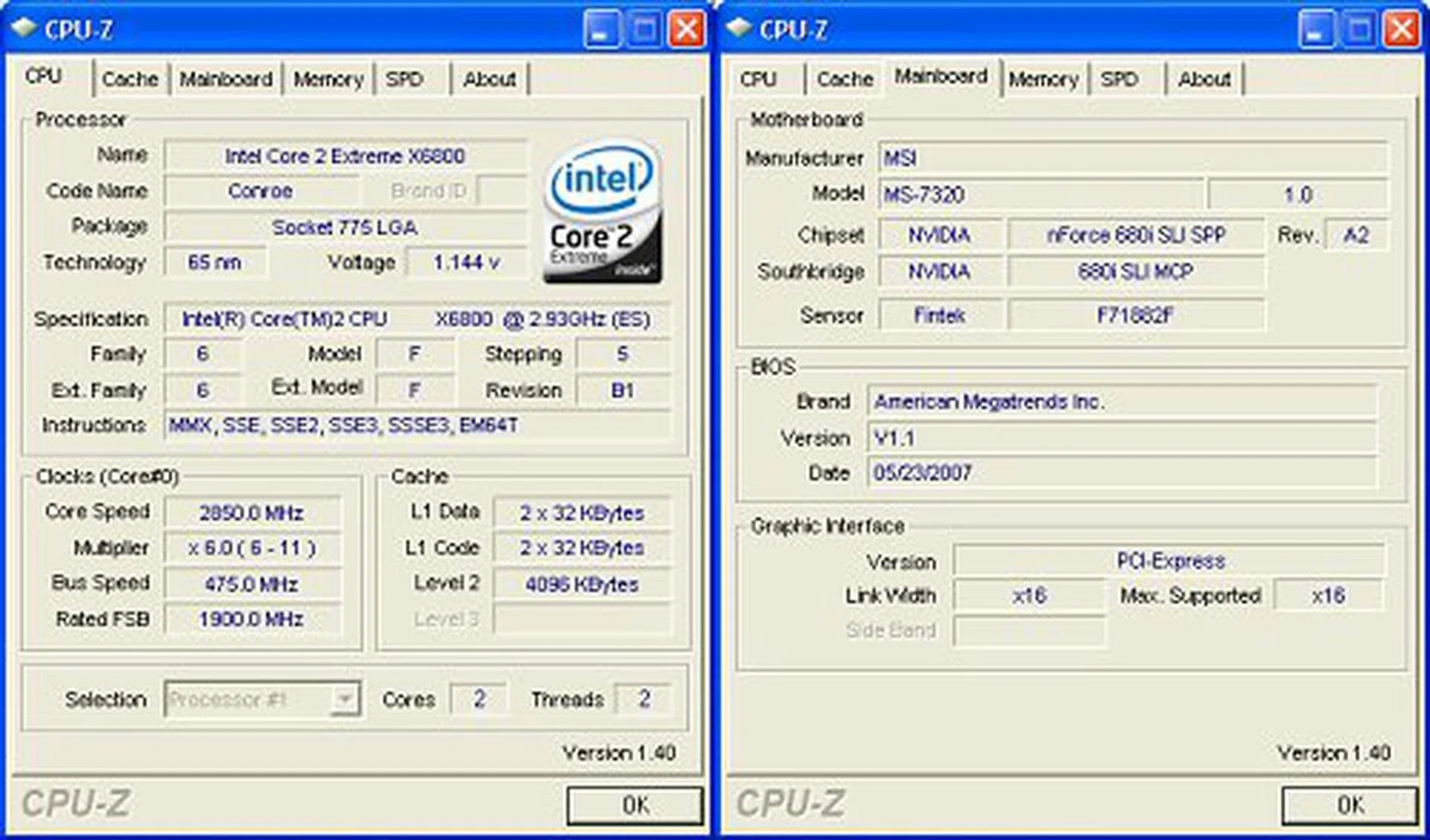Open the Mainboard tab on left window
Viewport: 1430px width, 840px height.
tap(227, 78)
